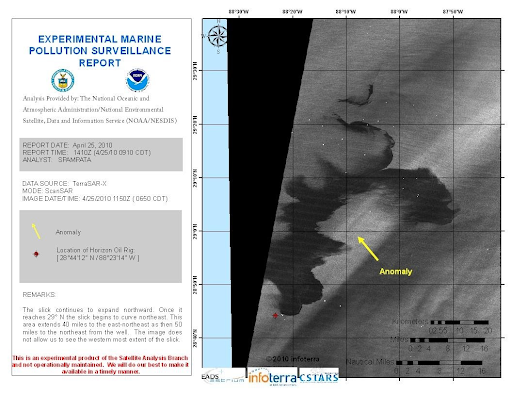Click the red rig symbol in the legend
This screenshot has height=396, width=512.
click(36, 254)
